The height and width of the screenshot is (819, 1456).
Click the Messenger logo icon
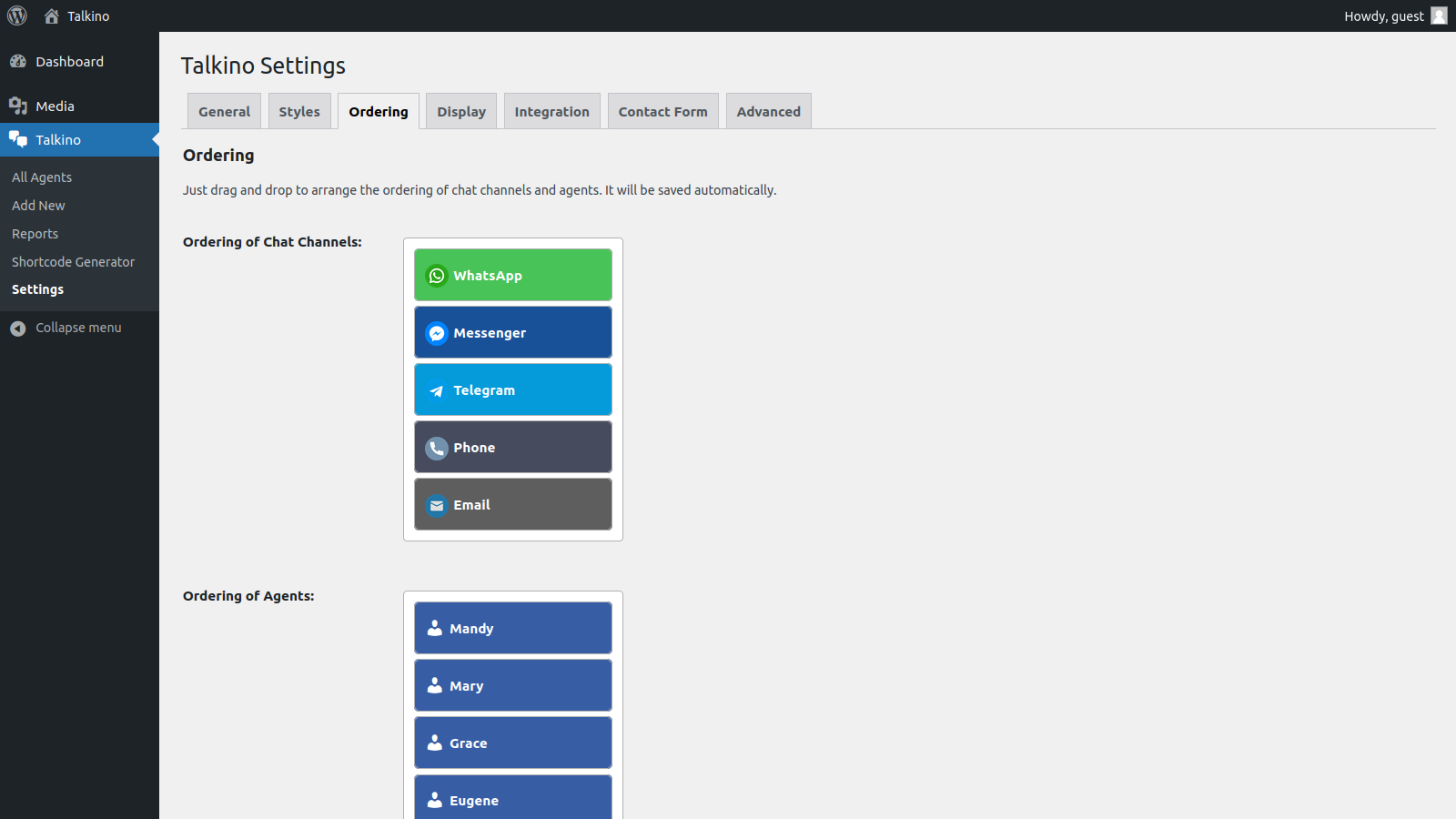pyautogui.click(x=437, y=332)
